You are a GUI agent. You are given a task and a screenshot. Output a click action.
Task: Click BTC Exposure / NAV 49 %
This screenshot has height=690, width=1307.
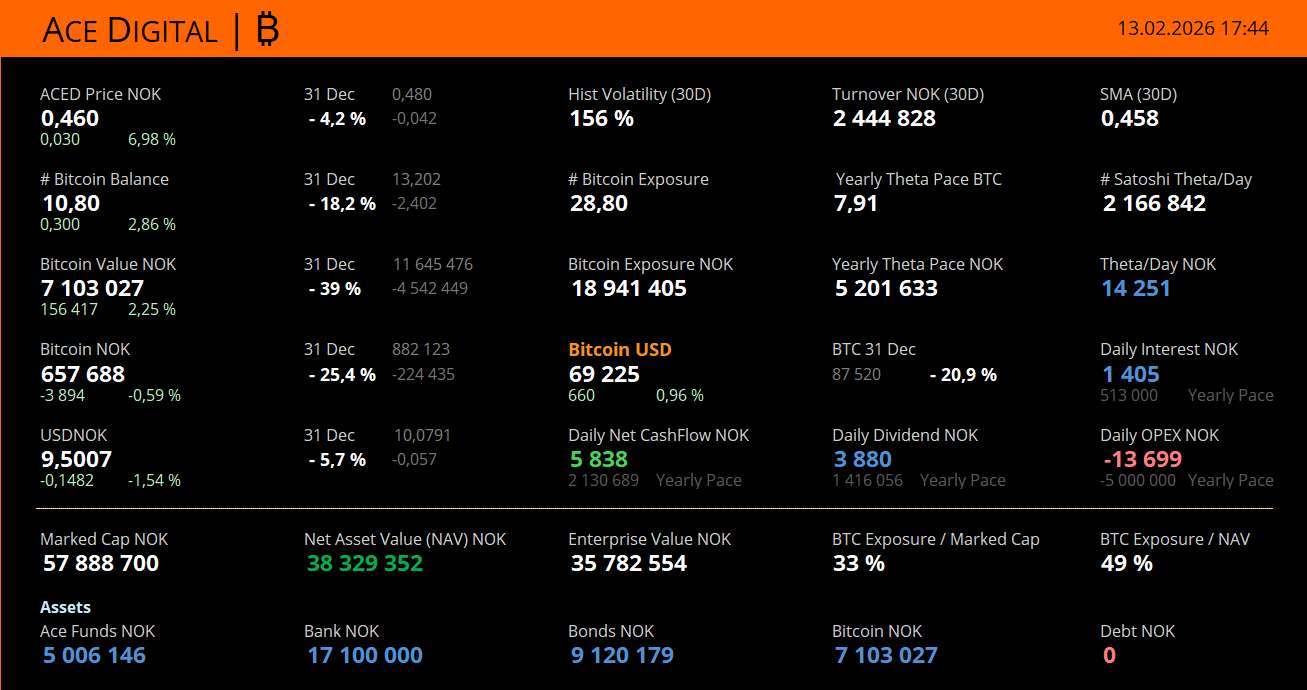pyautogui.click(x=1127, y=563)
